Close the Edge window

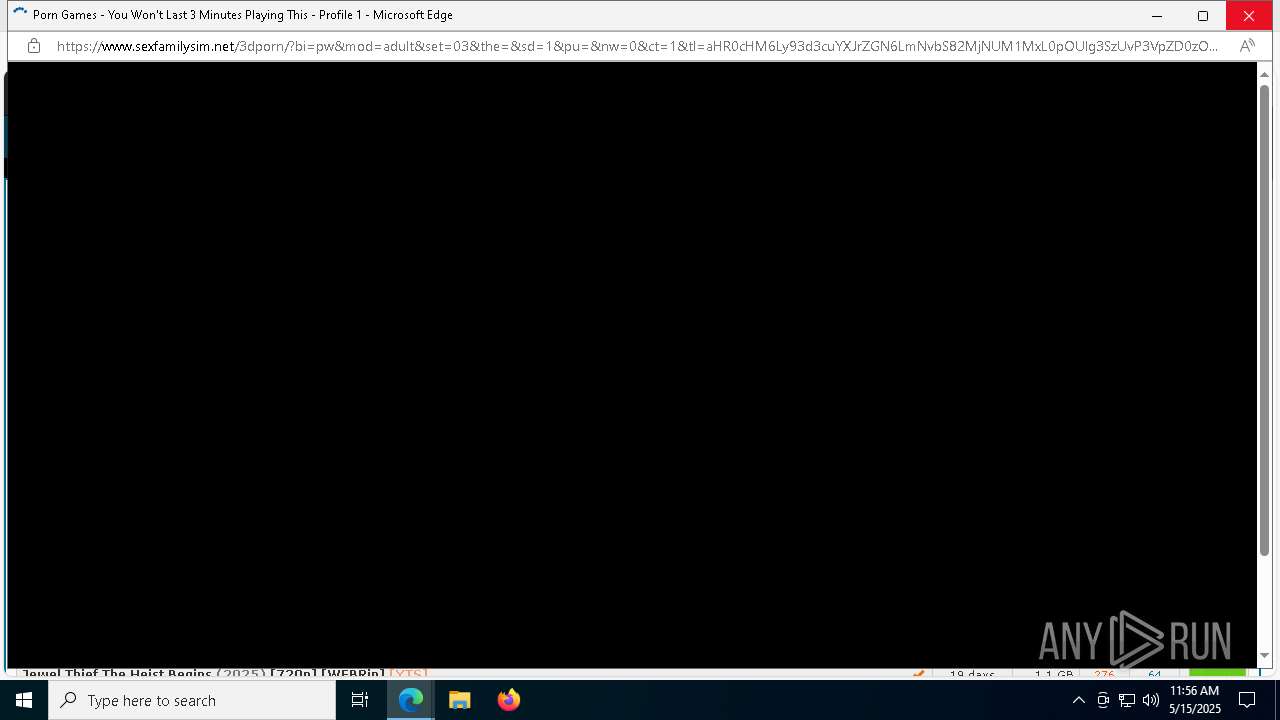click(x=1249, y=16)
